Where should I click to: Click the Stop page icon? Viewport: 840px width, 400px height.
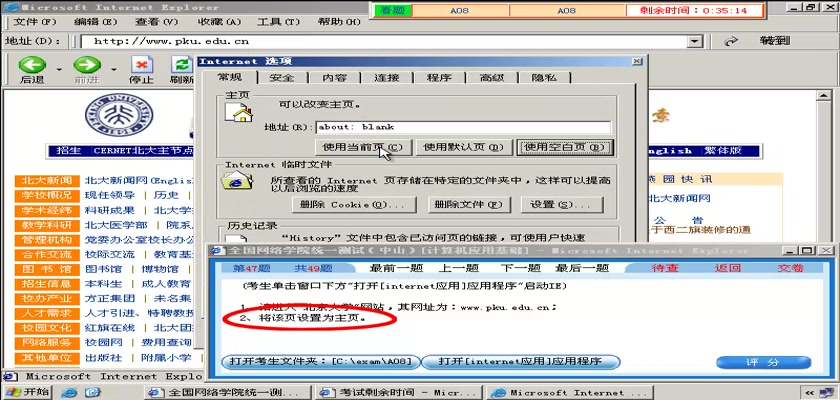[x=141, y=65]
